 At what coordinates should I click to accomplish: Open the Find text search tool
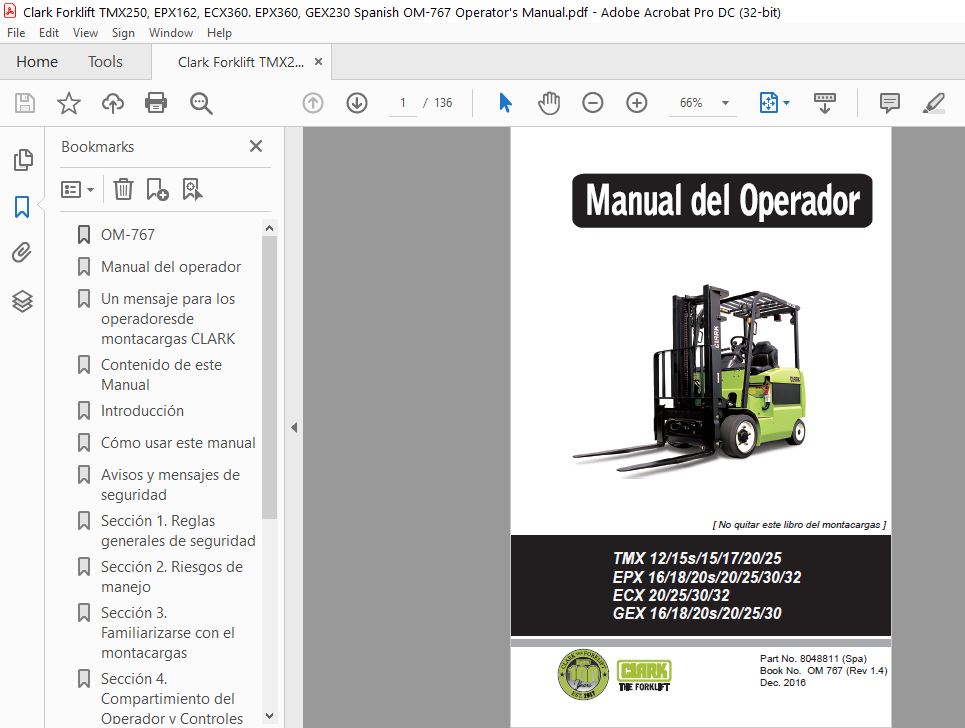click(201, 103)
